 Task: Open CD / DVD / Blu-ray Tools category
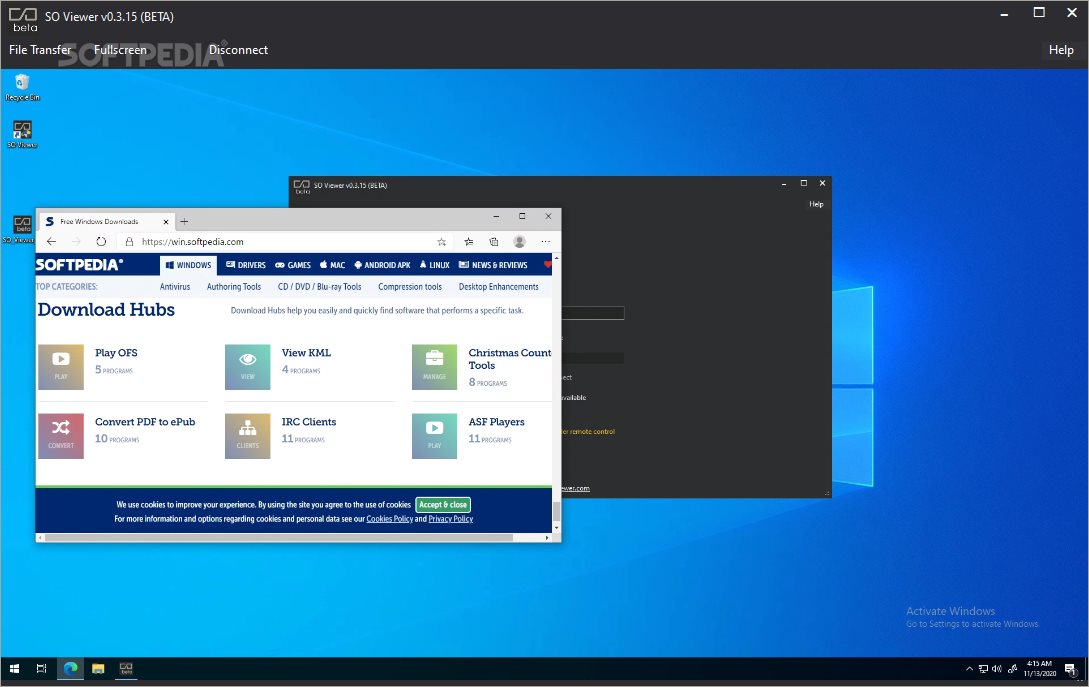pyautogui.click(x=319, y=286)
